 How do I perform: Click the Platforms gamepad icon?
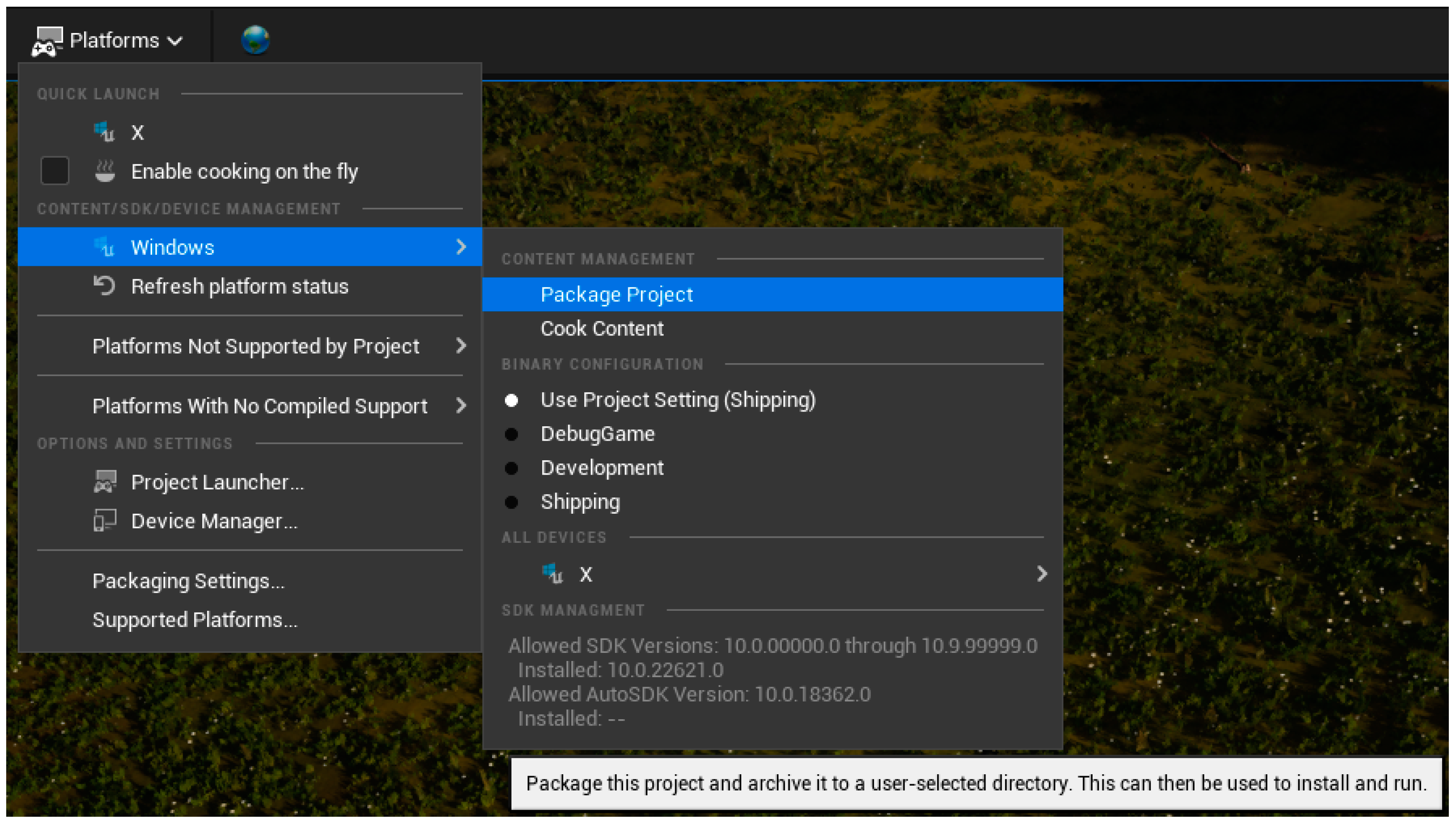(x=46, y=41)
